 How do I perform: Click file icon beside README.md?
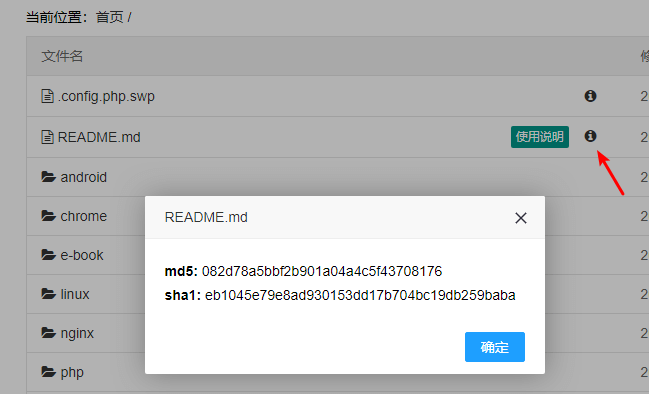(48, 137)
